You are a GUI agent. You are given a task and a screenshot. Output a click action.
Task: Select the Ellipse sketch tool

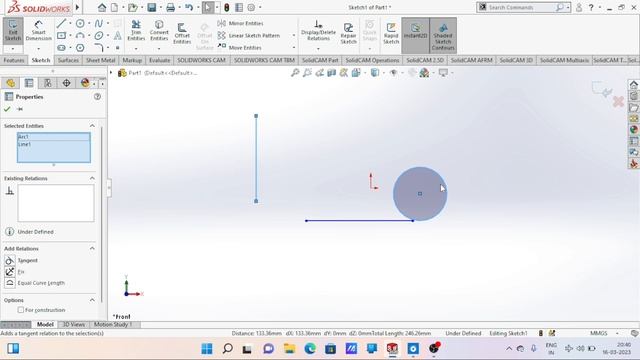click(99, 36)
